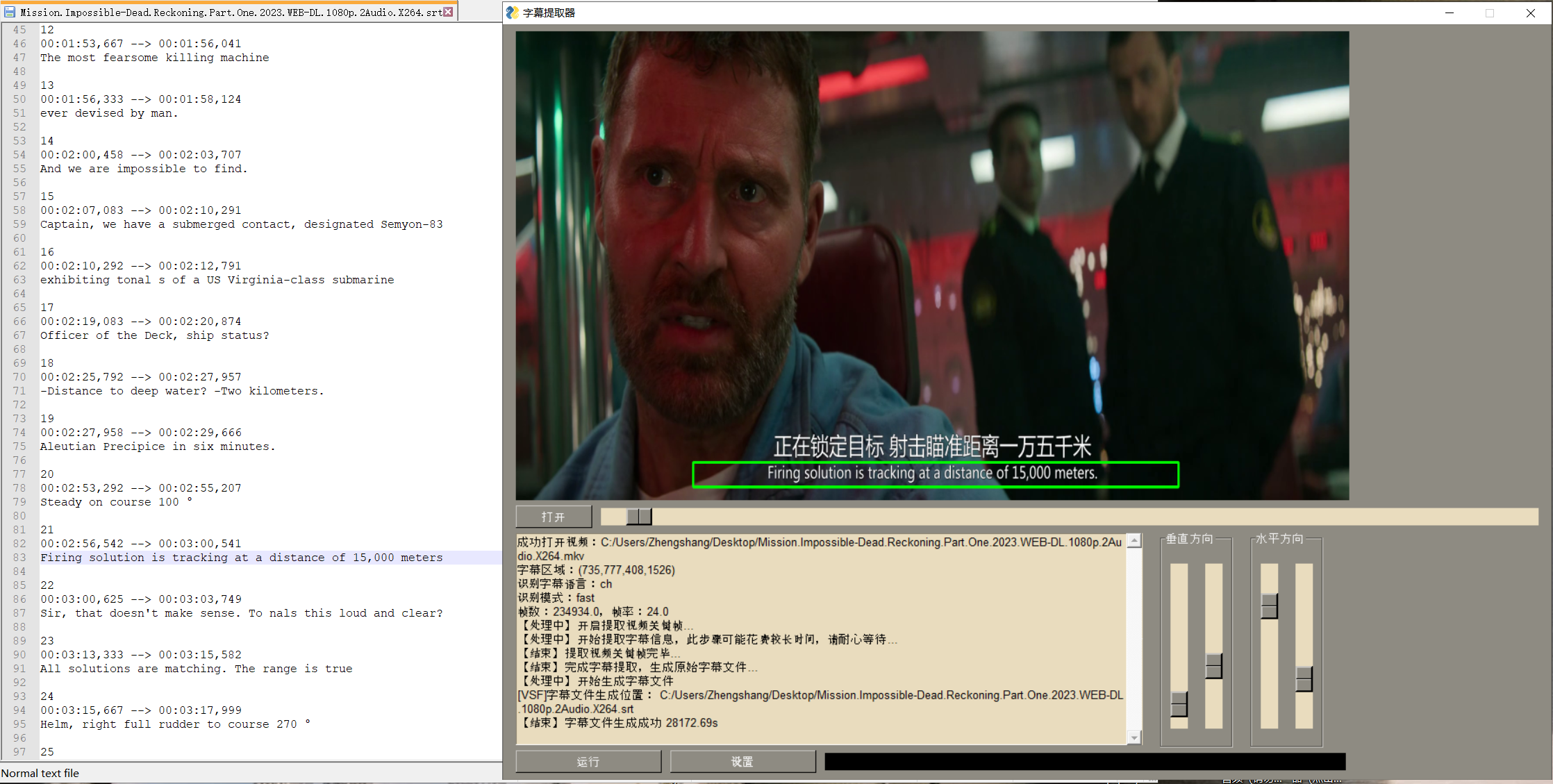The image size is (1553, 784).
Task: Click the '水平方向' group label
Action: [1279, 539]
